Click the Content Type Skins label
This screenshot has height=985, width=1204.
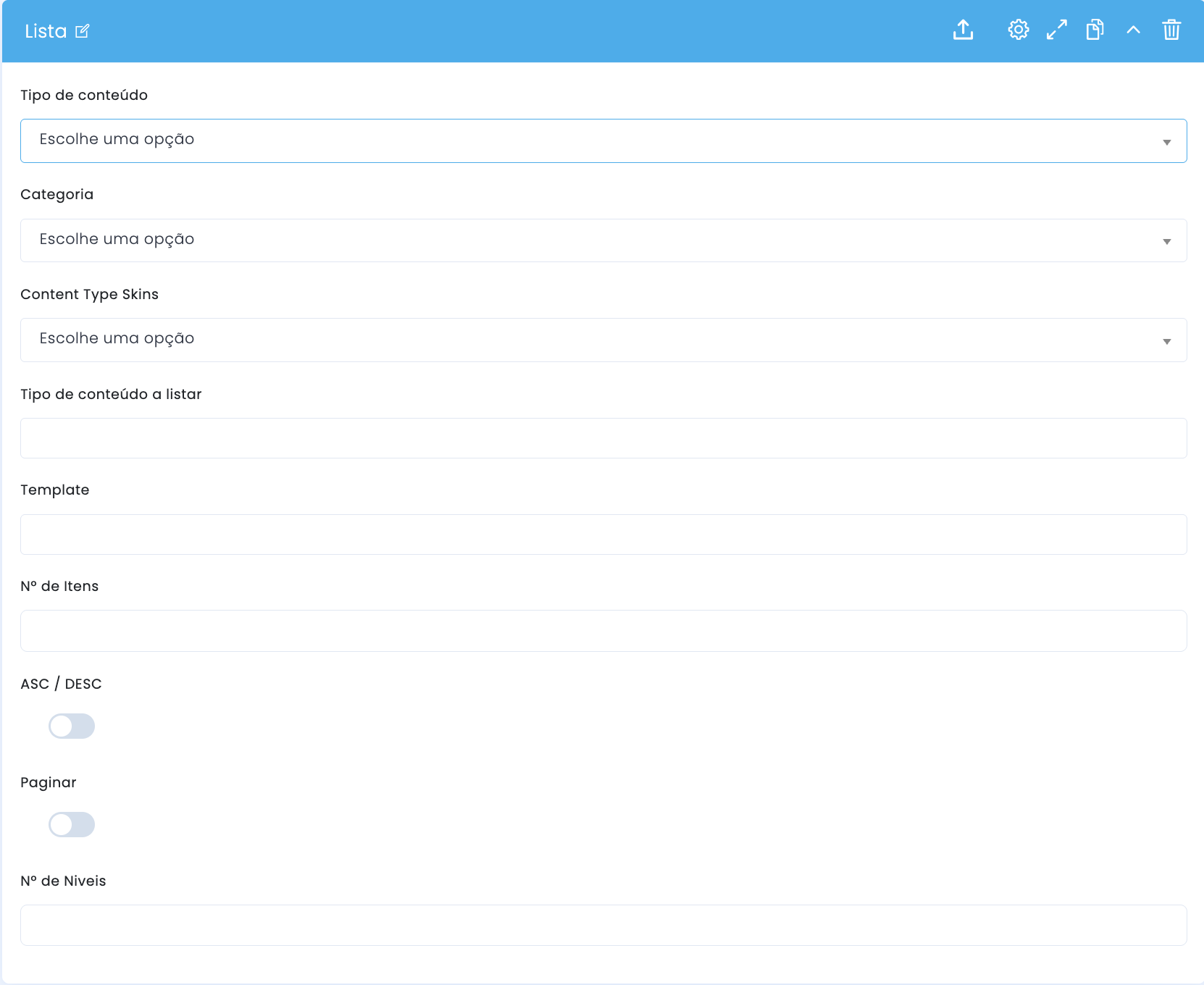90,294
